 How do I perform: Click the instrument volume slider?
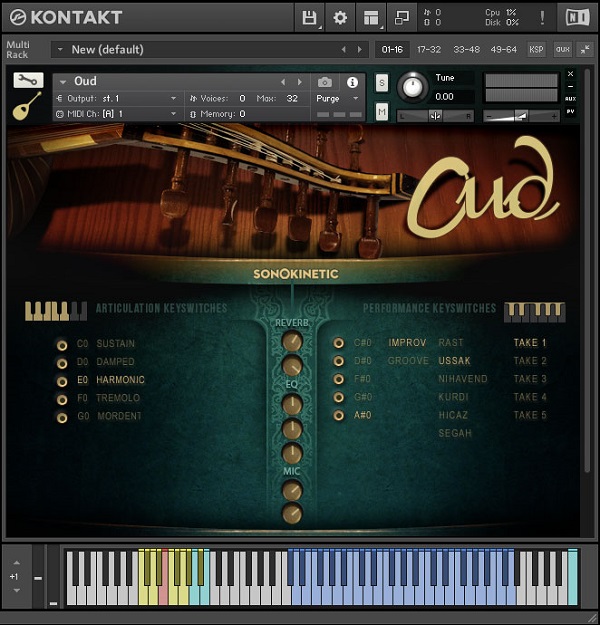(x=521, y=116)
